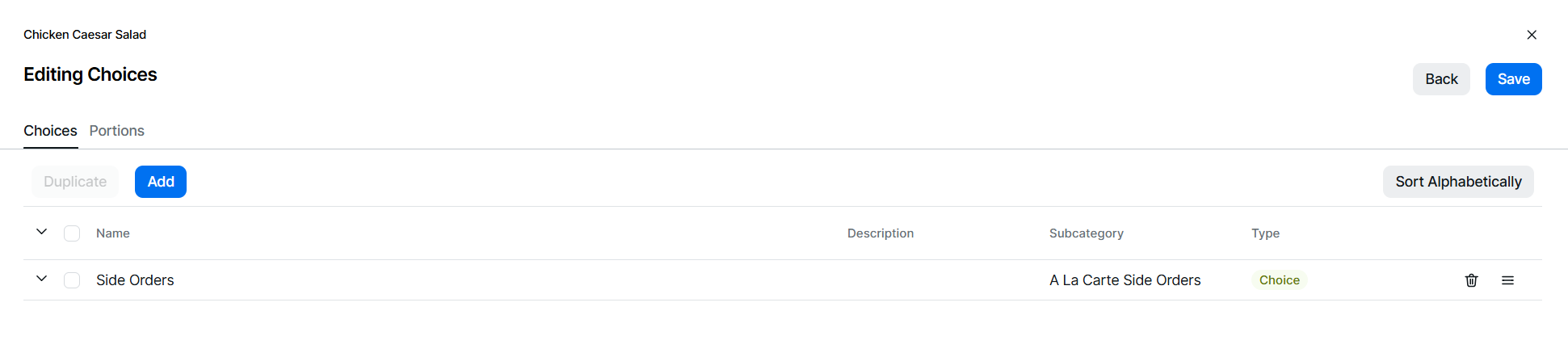Add a new choice

pyautogui.click(x=161, y=182)
